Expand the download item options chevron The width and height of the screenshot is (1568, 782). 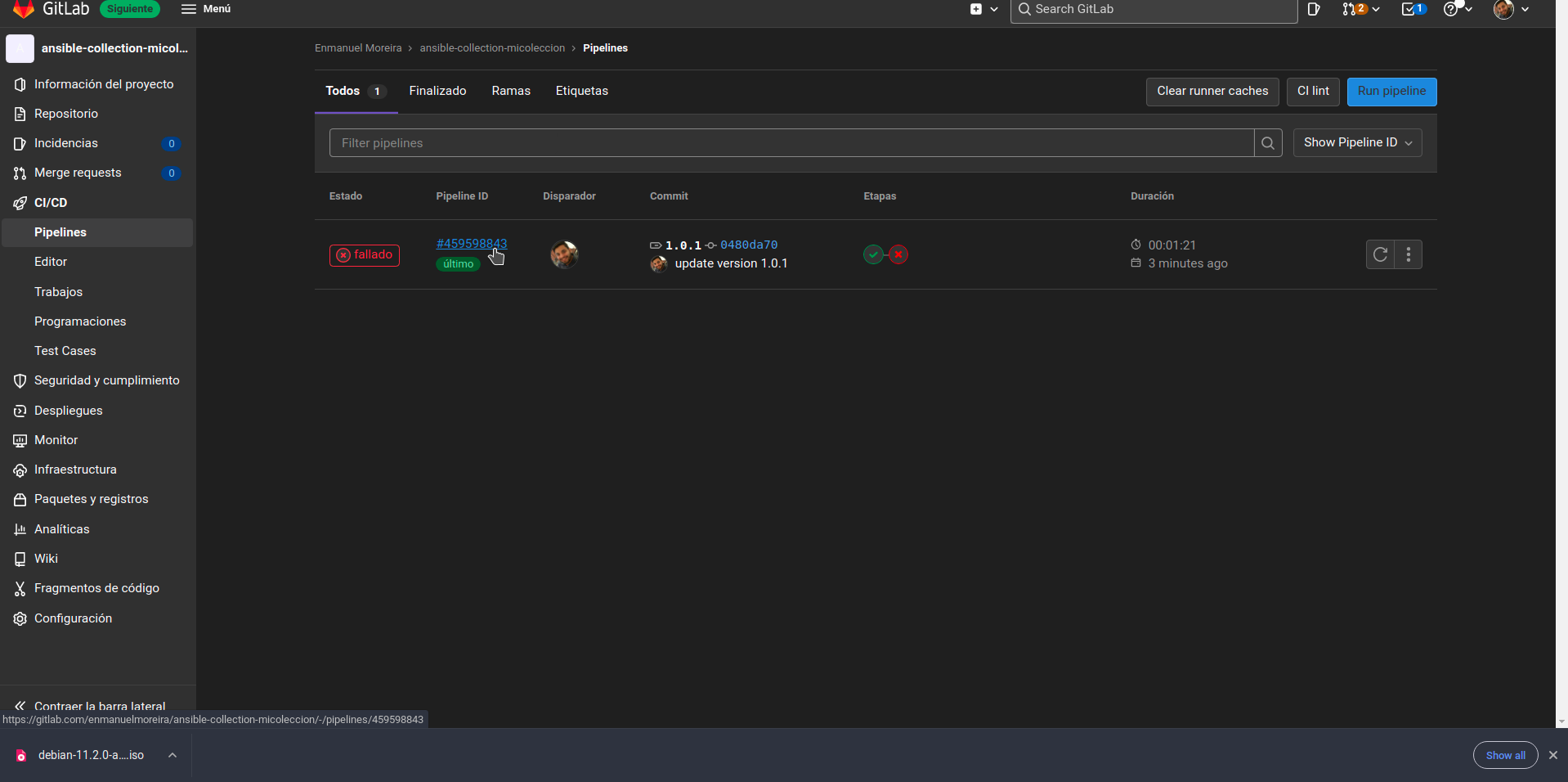click(x=172, y=755)
